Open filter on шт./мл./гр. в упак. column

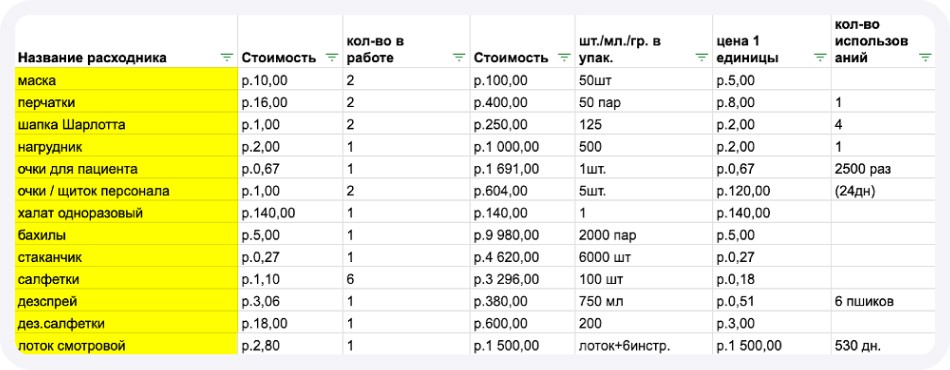click(x=702, y=58)
